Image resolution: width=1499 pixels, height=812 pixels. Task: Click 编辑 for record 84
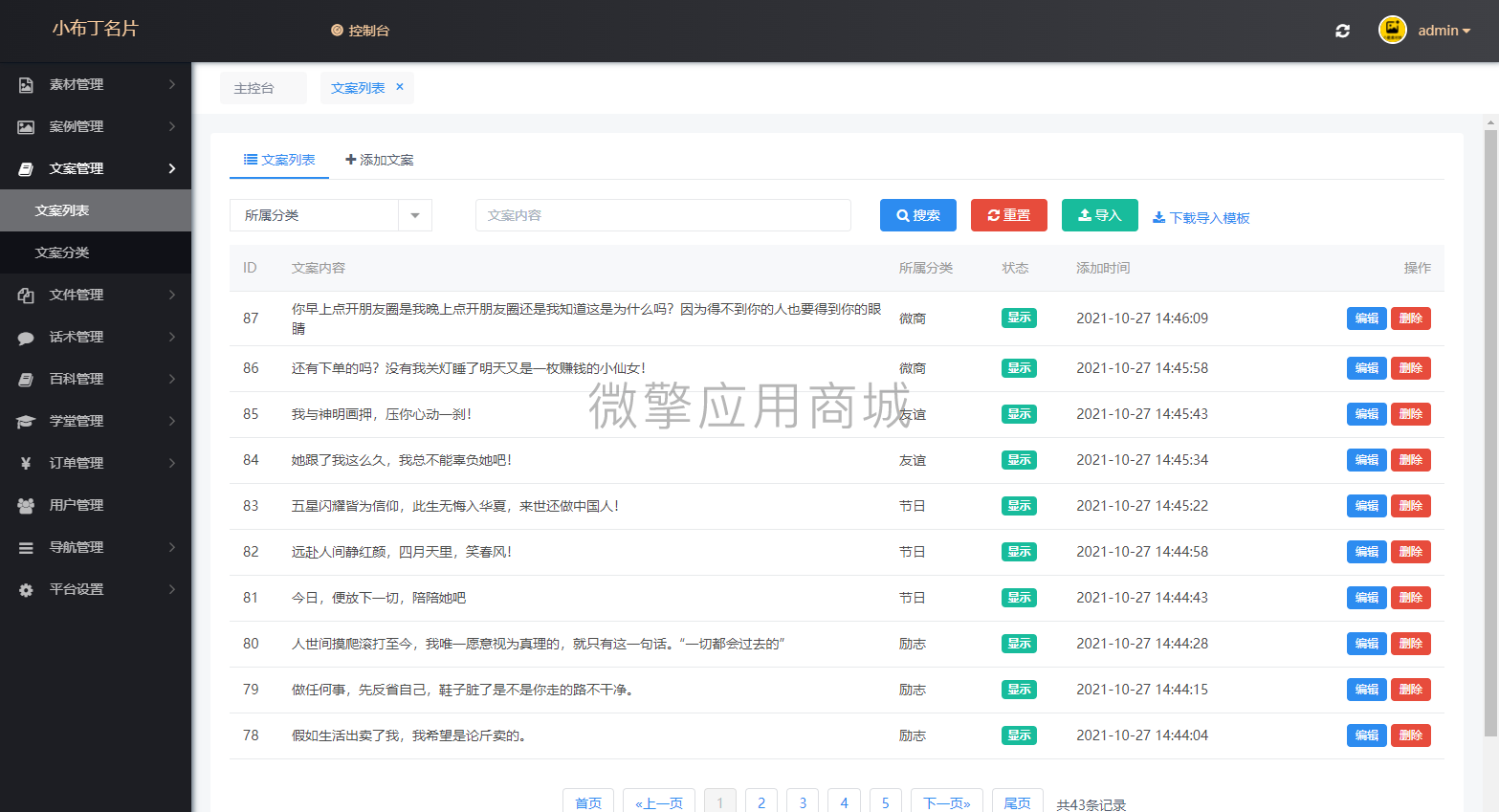[x=1366, y=460]
